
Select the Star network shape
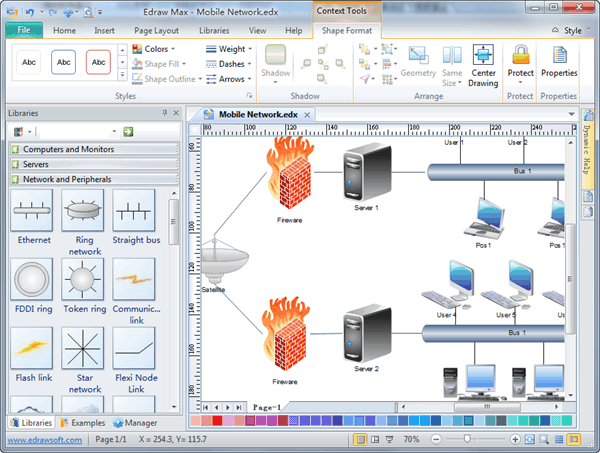coord(83,348)
